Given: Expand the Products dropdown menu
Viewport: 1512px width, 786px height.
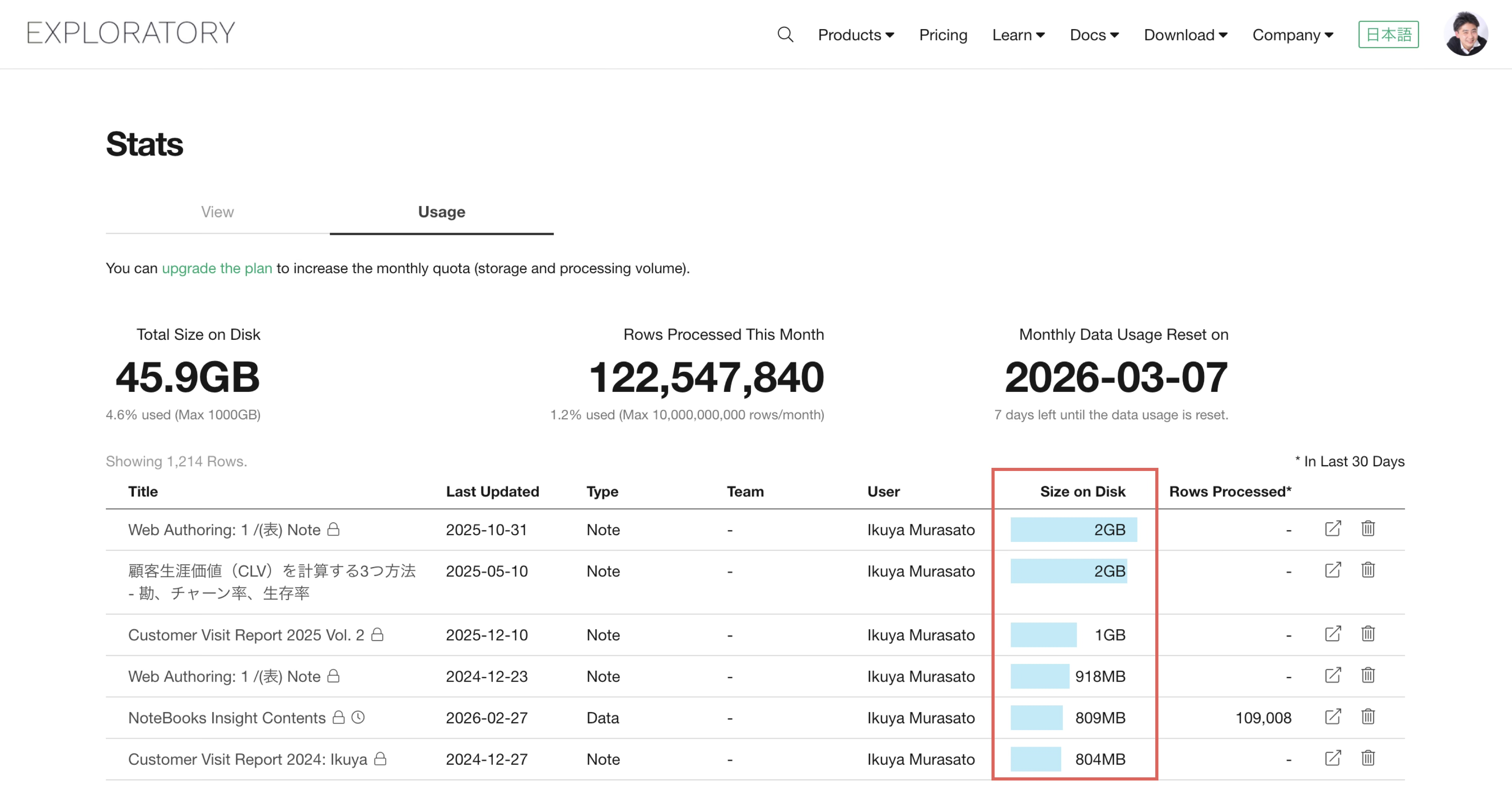Looking at the screenshot, I should (x=855, y=35).
